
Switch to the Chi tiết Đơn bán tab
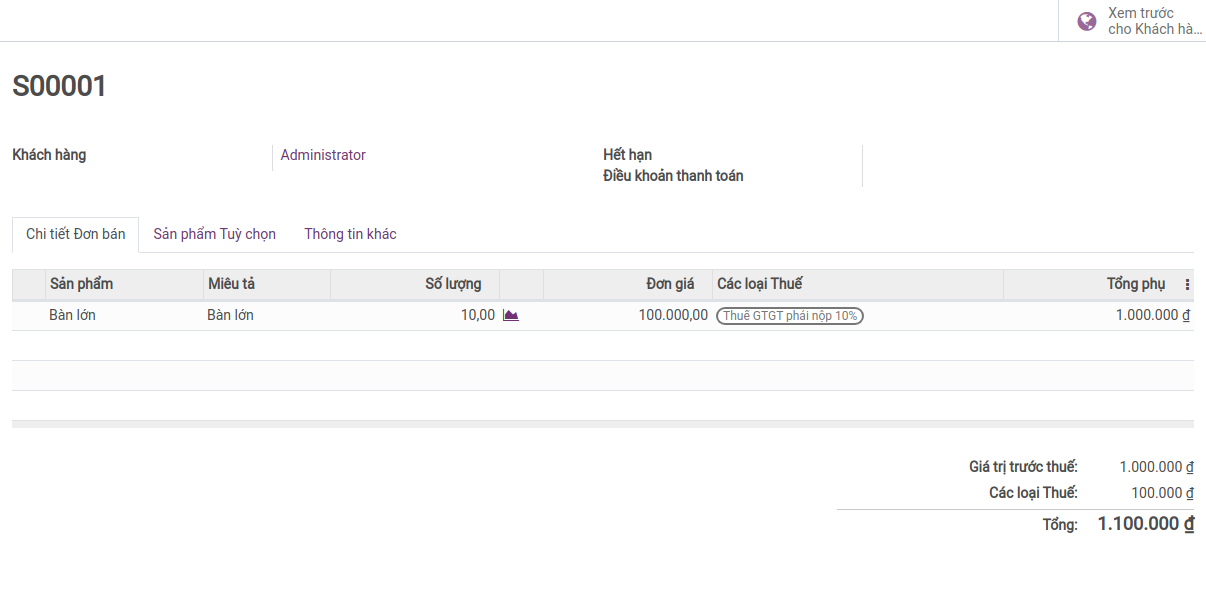[76, 234]
